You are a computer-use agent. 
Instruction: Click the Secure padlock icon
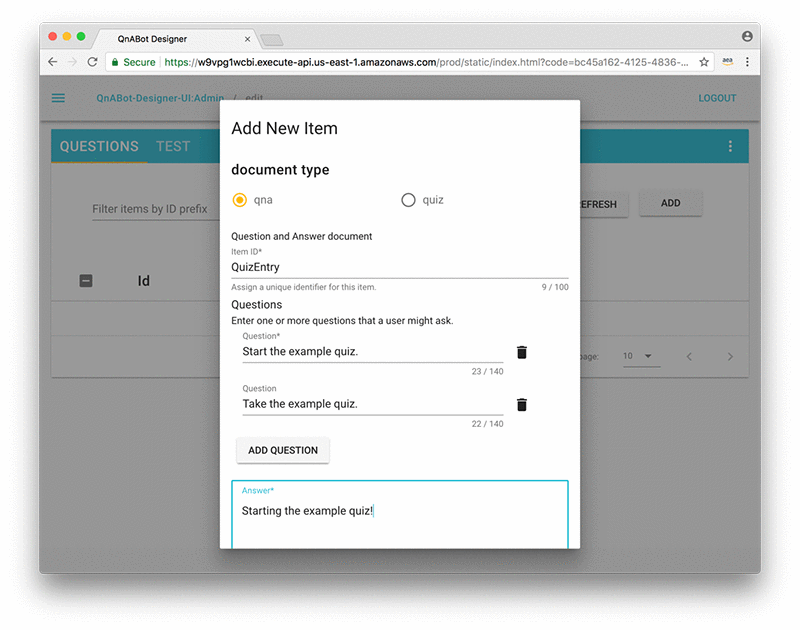tap(115, 62)
